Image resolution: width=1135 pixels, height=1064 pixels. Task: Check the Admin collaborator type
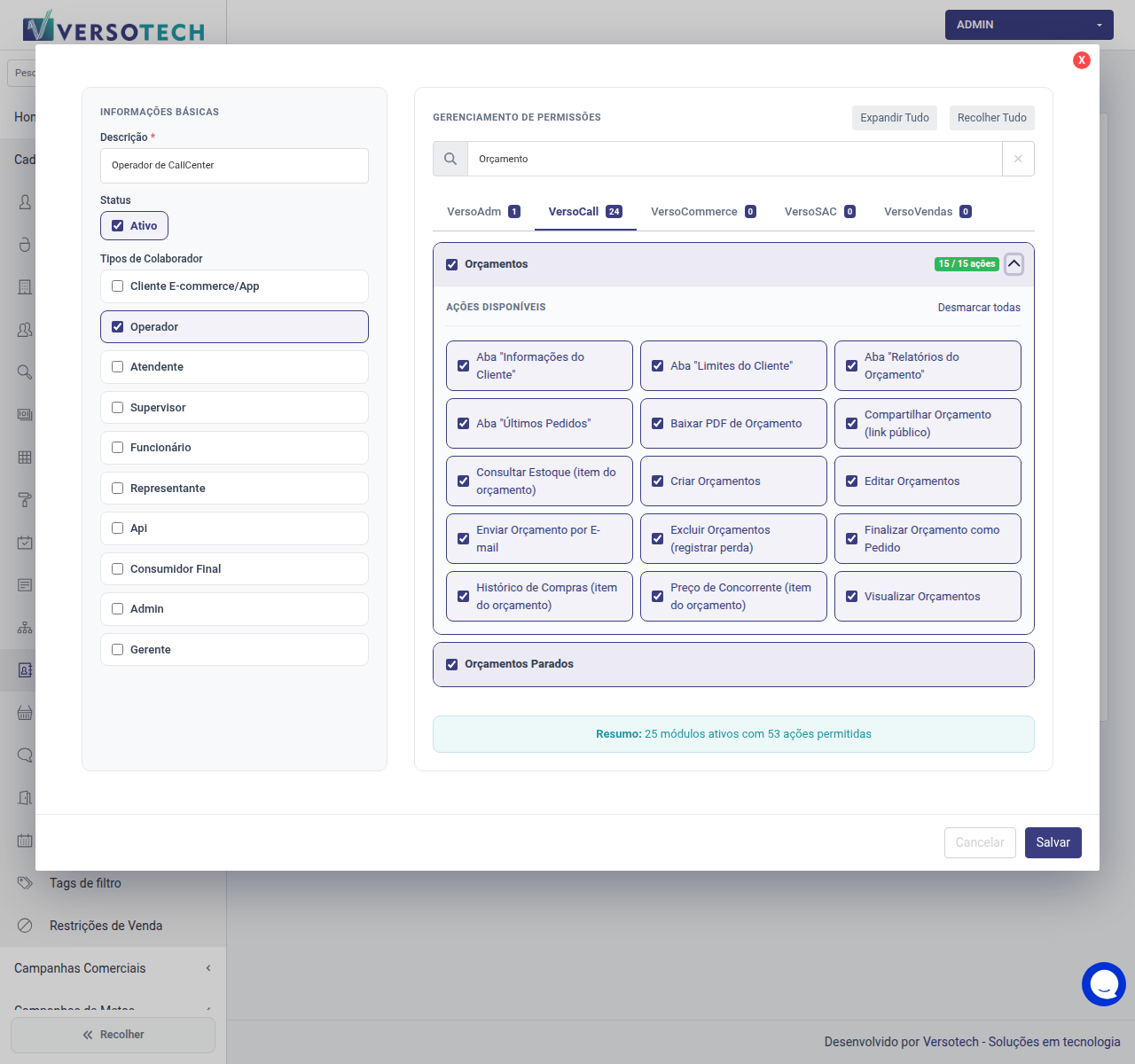tap(118, 609)
